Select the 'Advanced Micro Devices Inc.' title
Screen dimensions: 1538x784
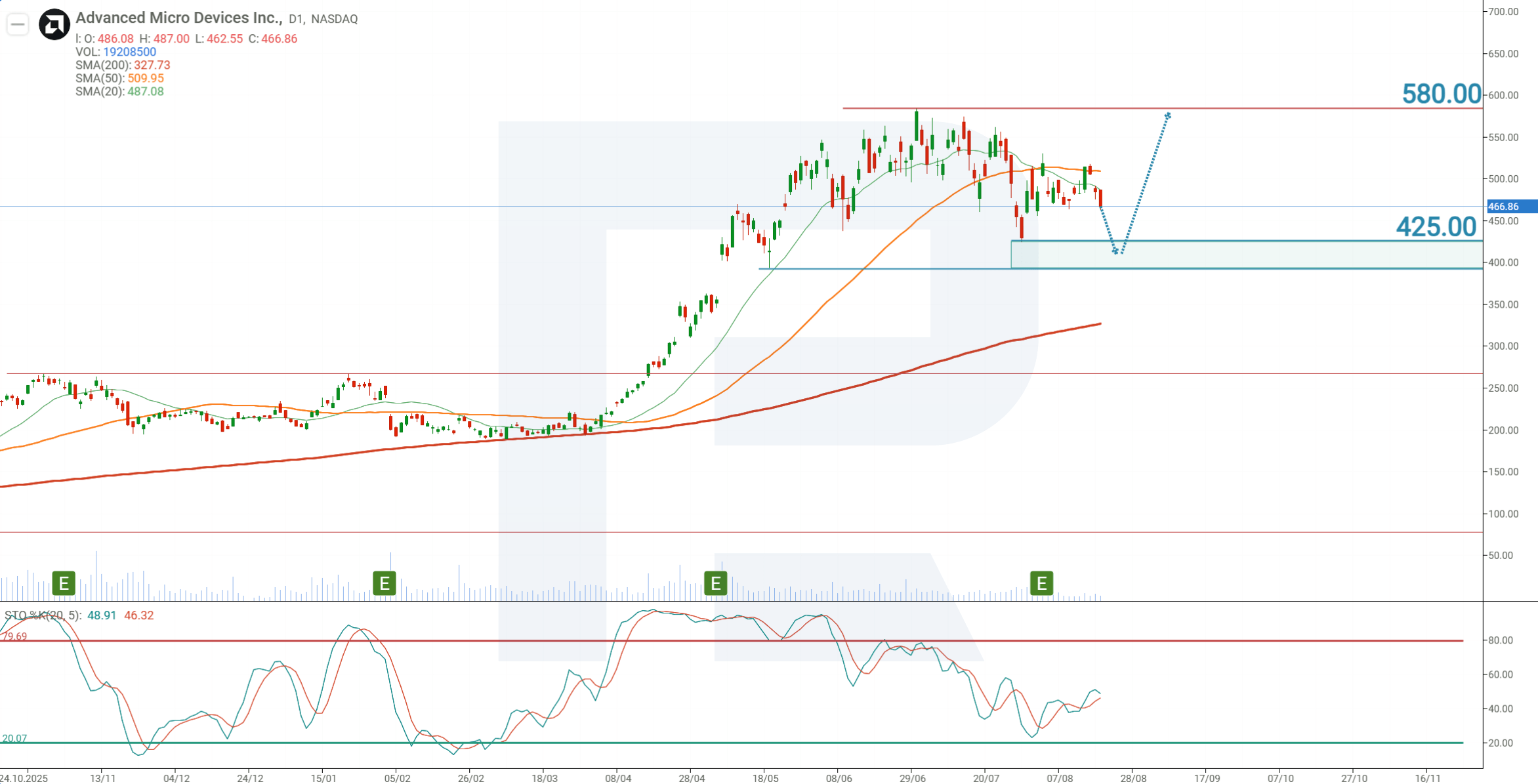click(179, 18)
